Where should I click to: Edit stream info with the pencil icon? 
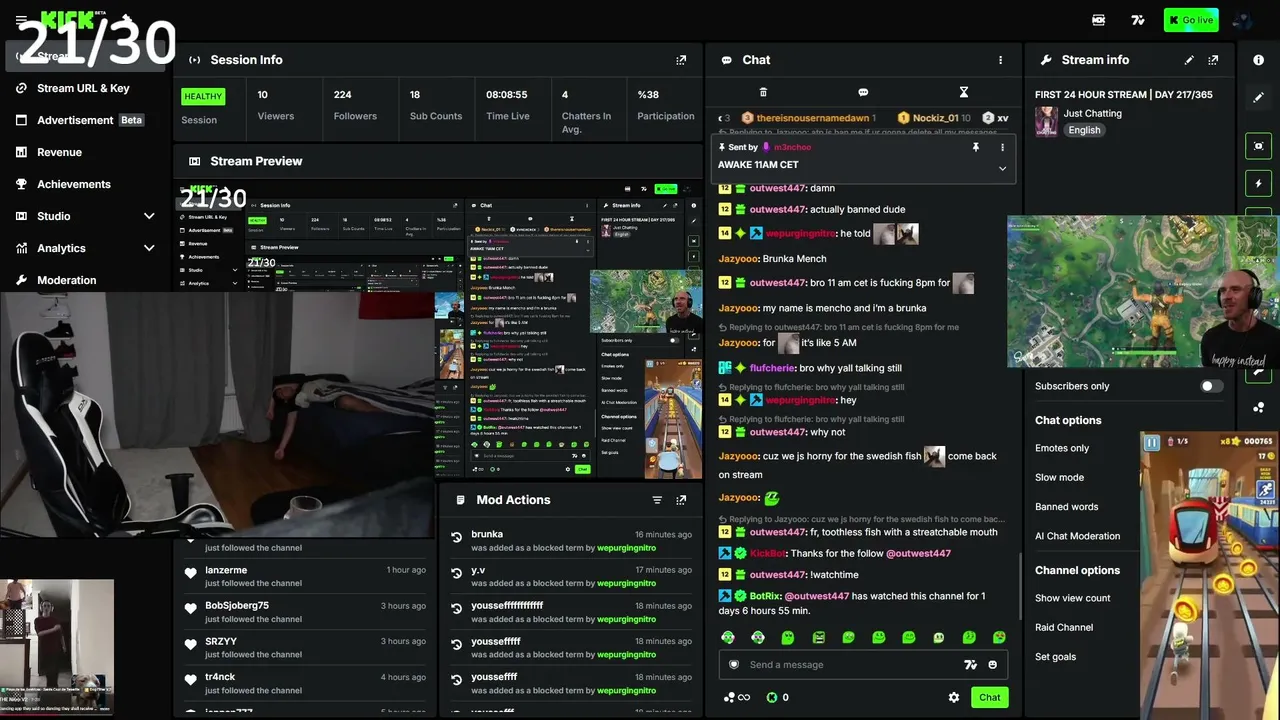click(1189, 60)
